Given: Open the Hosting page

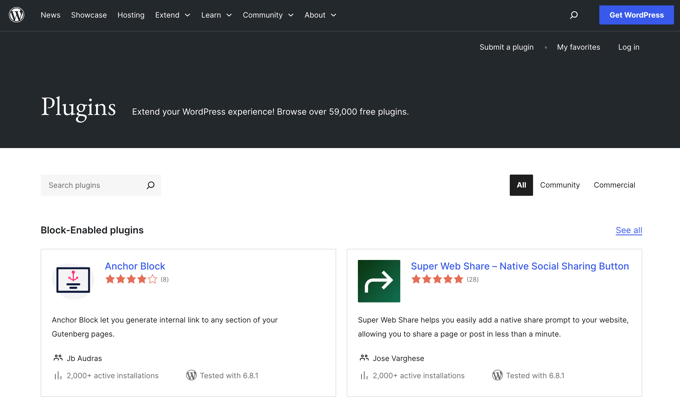Looking at the screenshot, I should pyautogui.click(x=131, y=15).
